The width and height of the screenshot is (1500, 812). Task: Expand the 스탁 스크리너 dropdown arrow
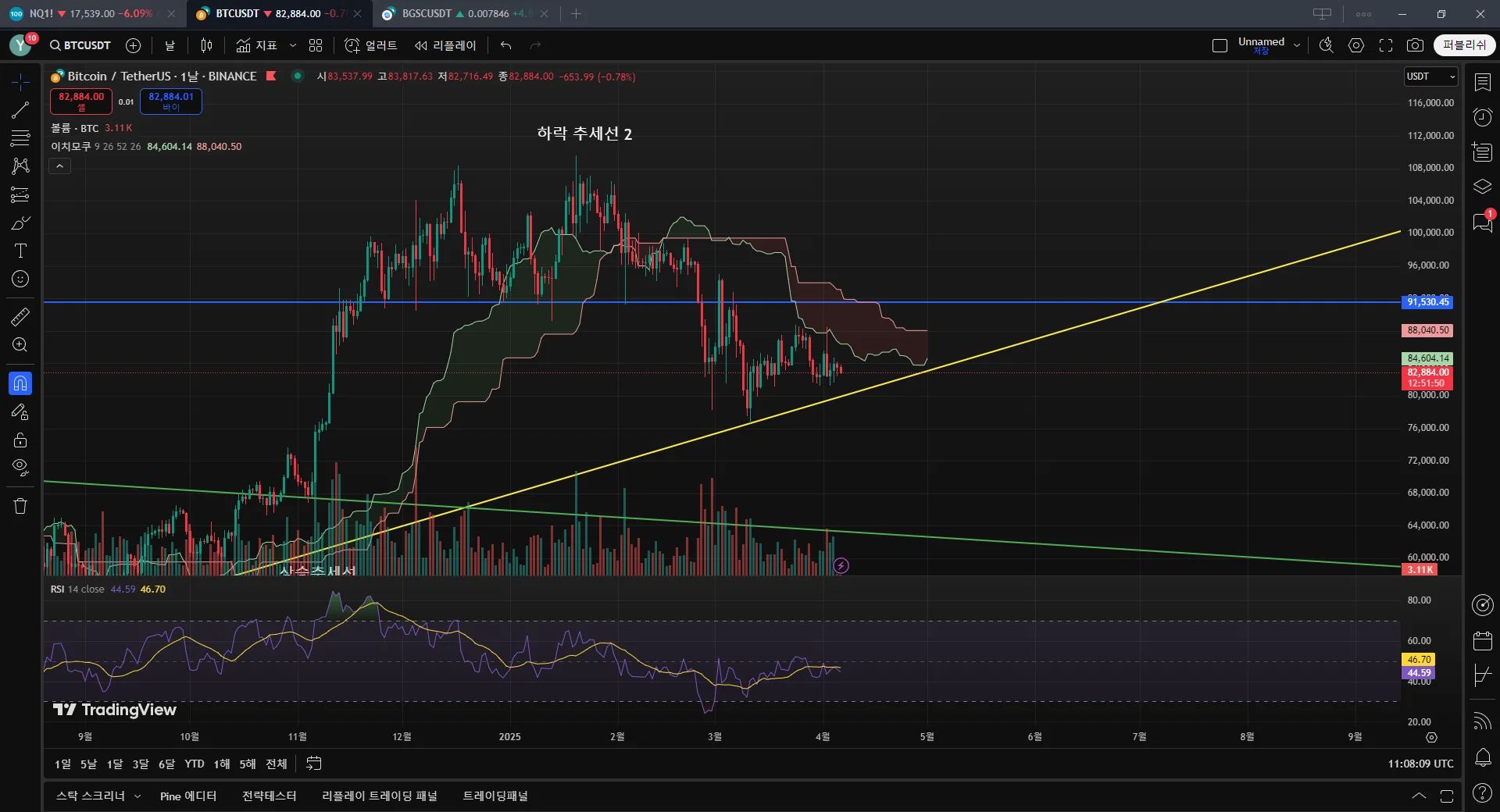pyautogui.click(x=137, y=796)
